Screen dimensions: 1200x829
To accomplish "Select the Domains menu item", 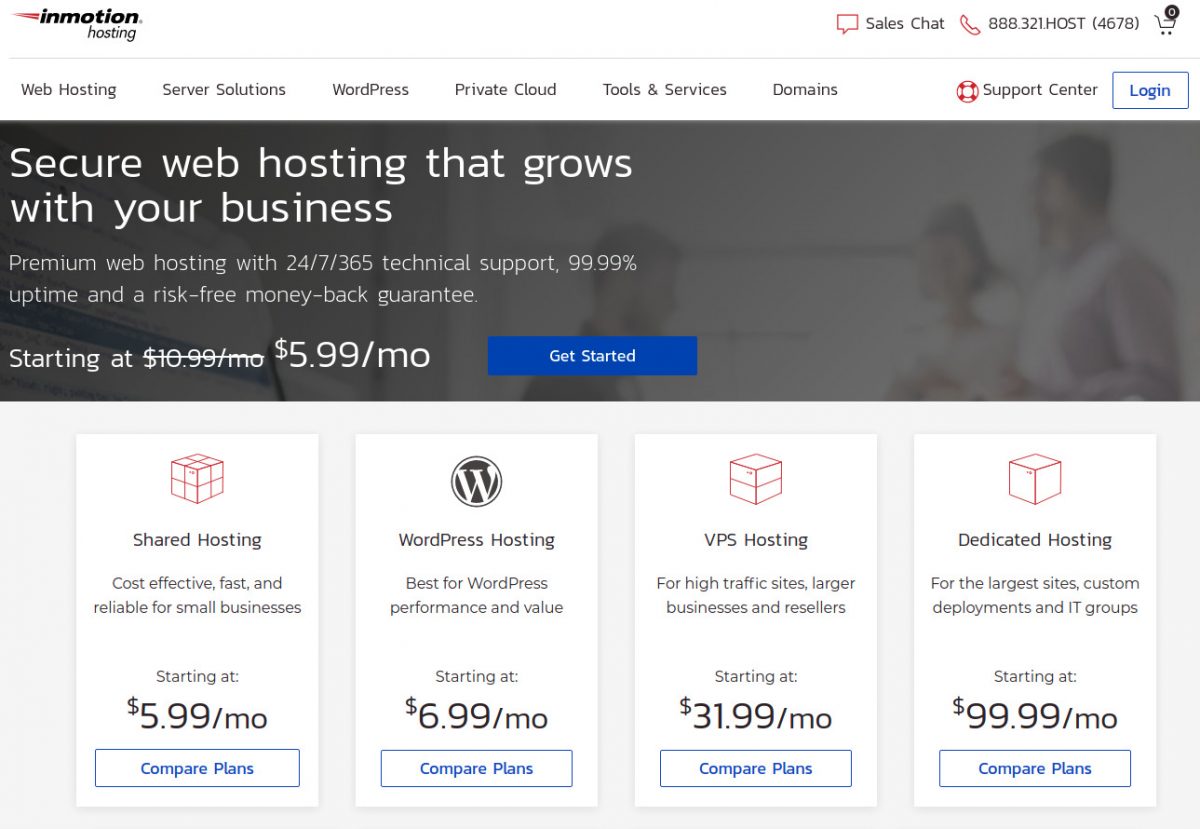I will [x=804, y=90].
